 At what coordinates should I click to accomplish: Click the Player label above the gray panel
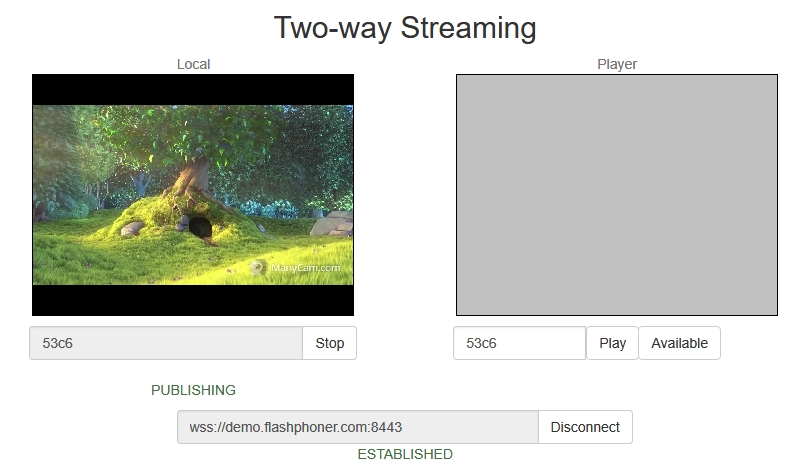click(x=617, y=64)
